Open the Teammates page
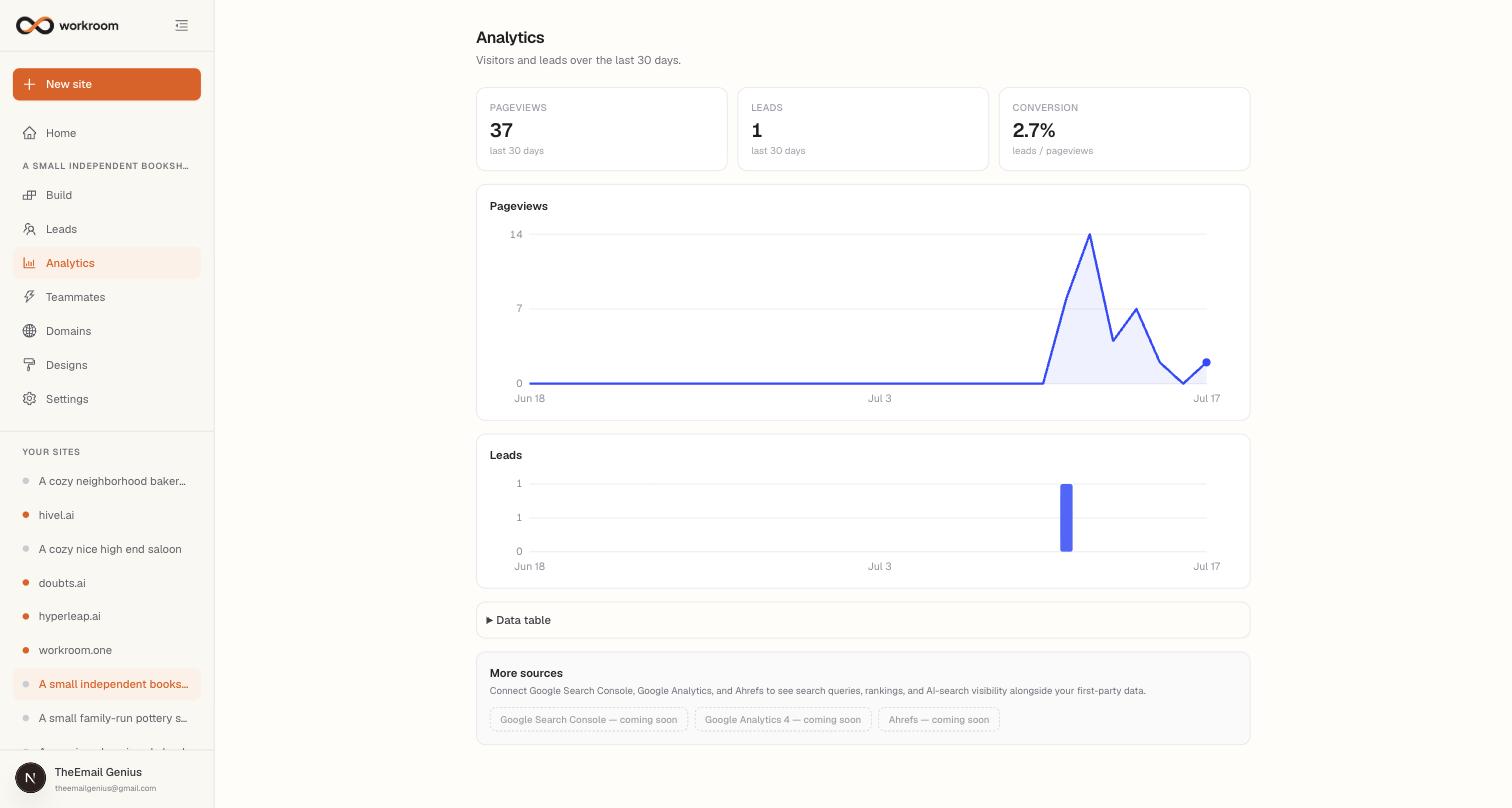The image size is (1512, 808). coord(107,297)
